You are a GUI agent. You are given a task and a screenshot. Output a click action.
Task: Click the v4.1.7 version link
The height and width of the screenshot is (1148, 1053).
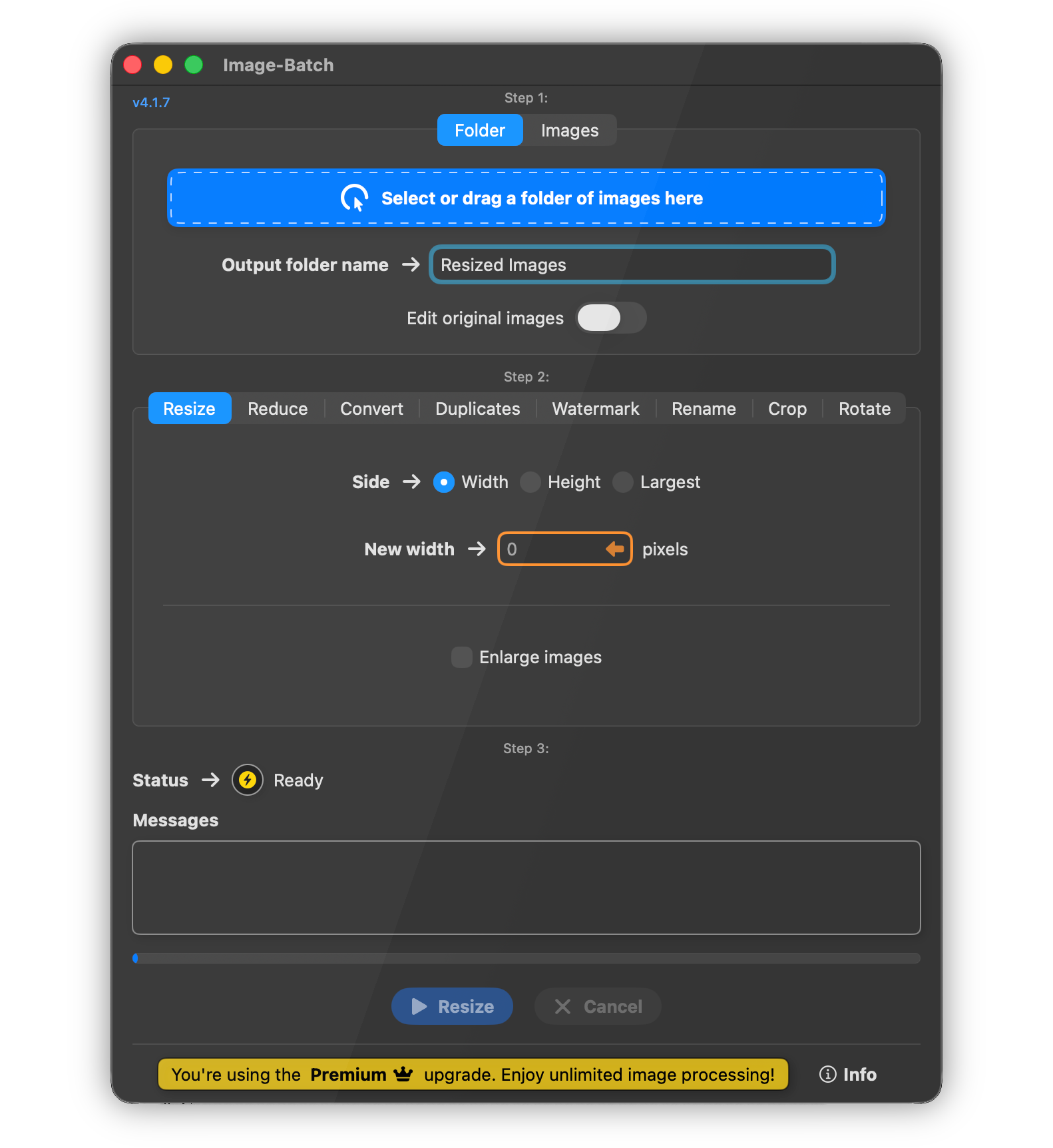tap(151, 103)
